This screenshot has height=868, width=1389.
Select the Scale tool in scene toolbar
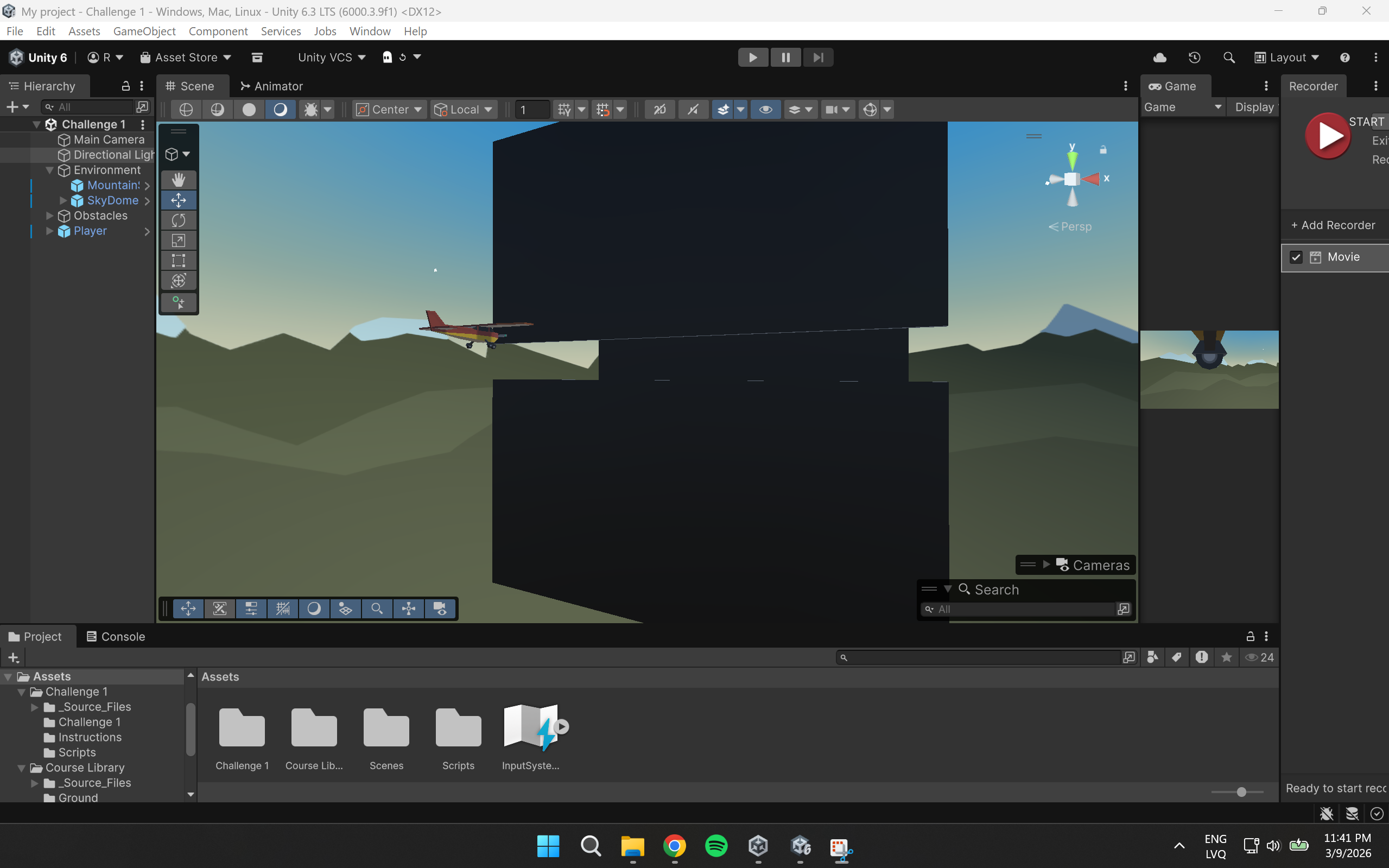pos(179,240)
